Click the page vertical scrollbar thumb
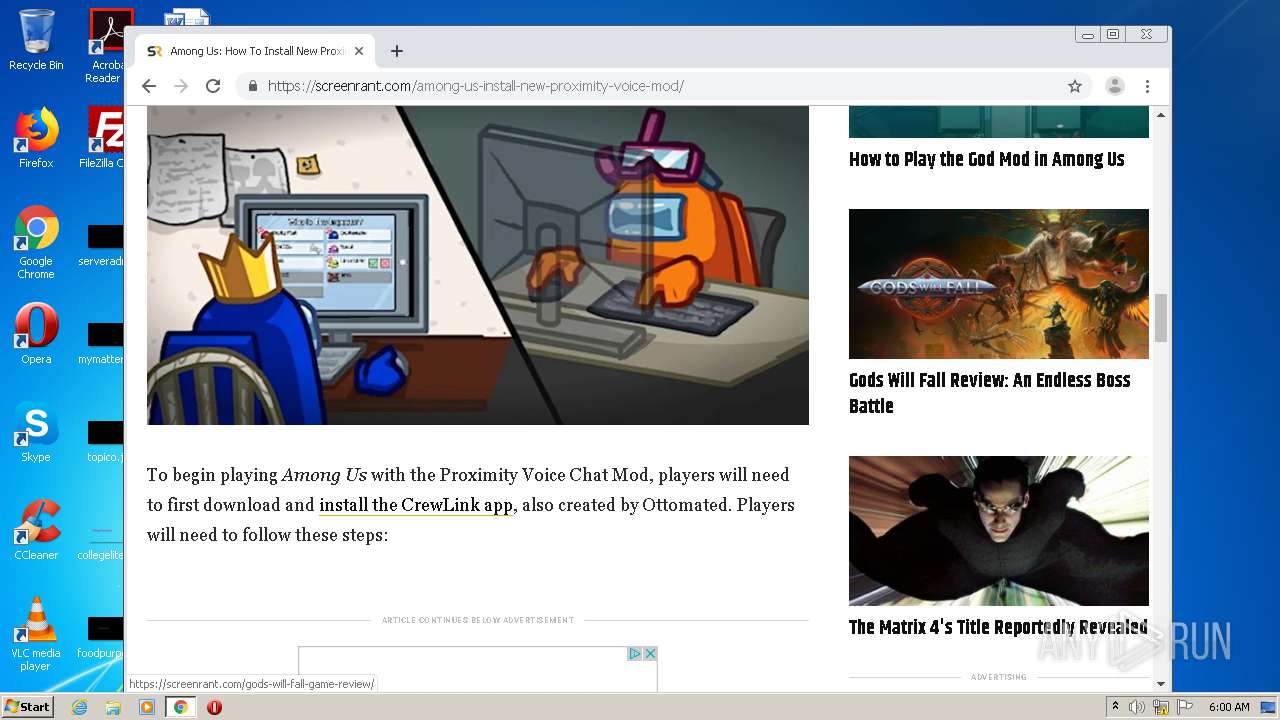This screenshot has width=1280, height=720. coord(1161,318)
